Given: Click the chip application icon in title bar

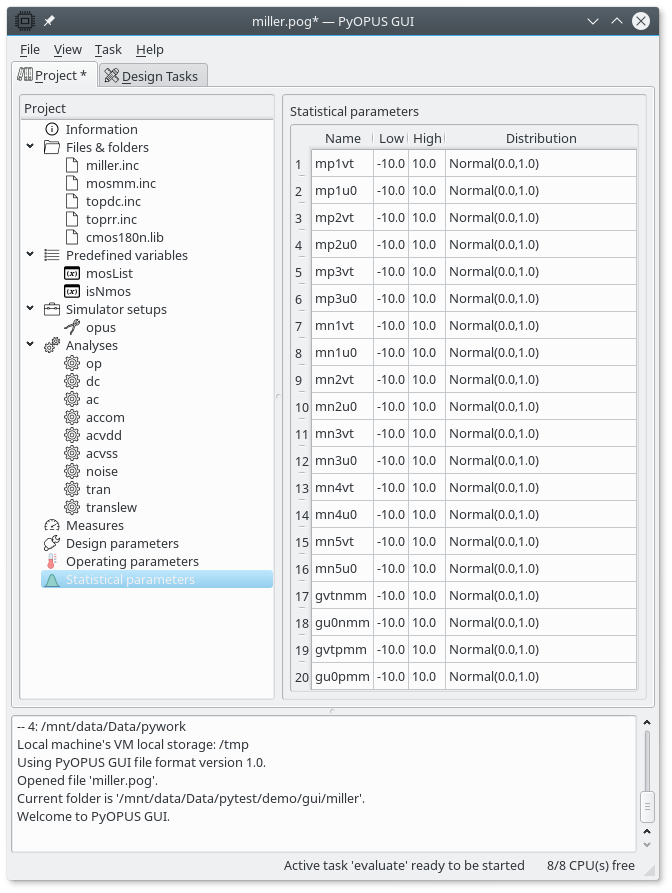Looking at the screenshot, I should point(24,21).
